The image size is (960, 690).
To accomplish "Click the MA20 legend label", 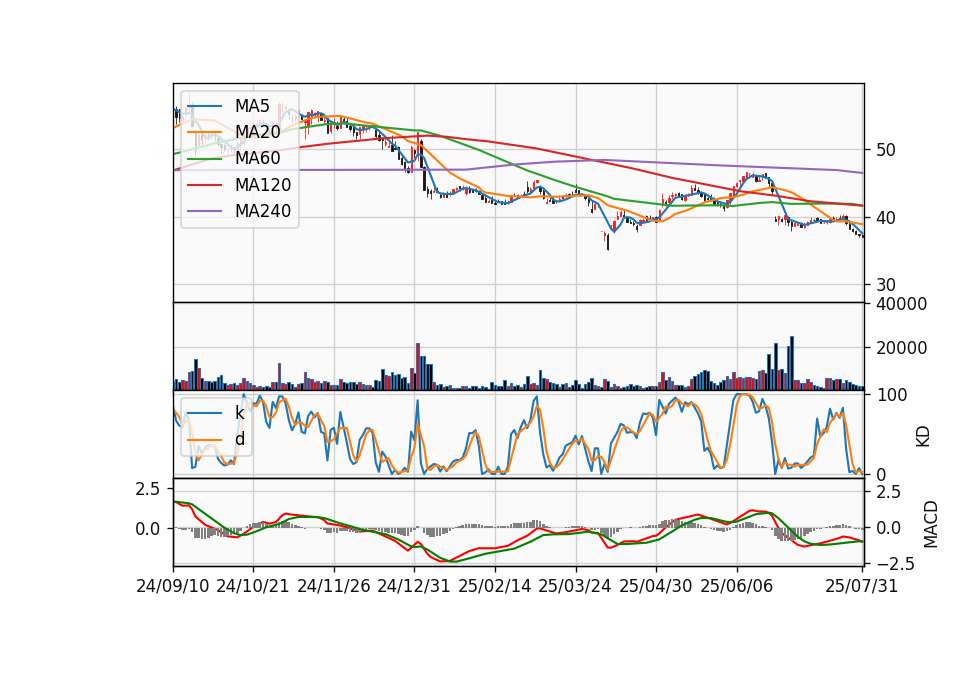I will 257,132.
